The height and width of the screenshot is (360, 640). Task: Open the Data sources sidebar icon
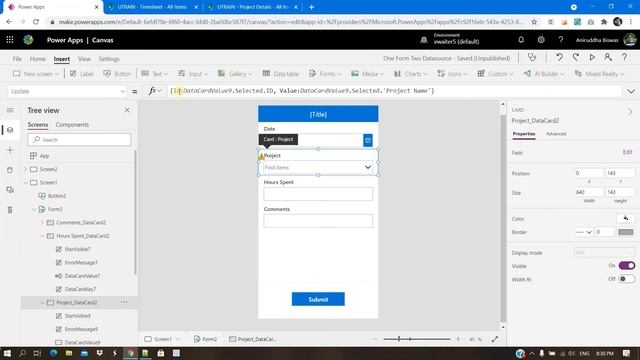click(10, 170)
